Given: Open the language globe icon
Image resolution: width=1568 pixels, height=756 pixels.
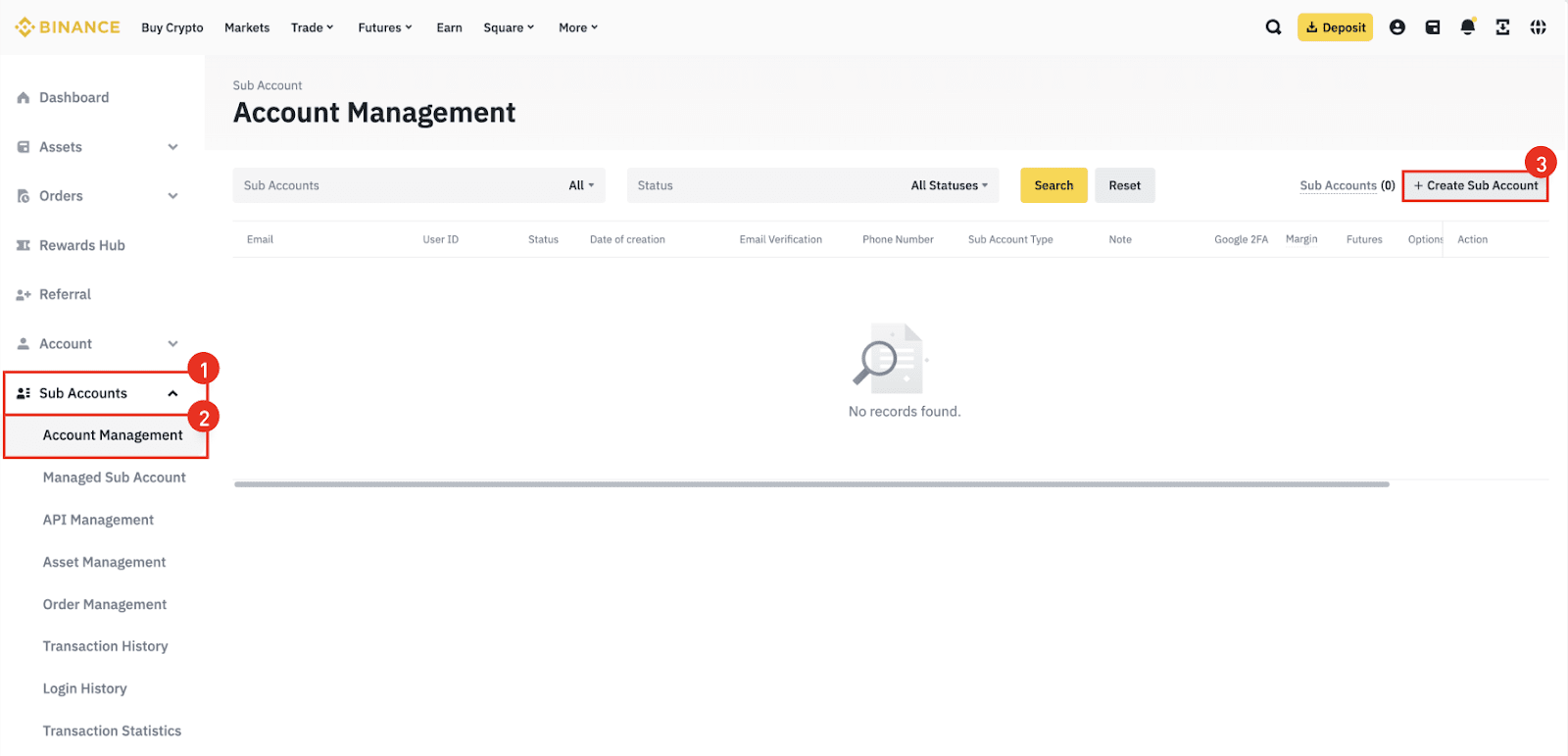Looking at the screenshot, I should click(1538, 27).
